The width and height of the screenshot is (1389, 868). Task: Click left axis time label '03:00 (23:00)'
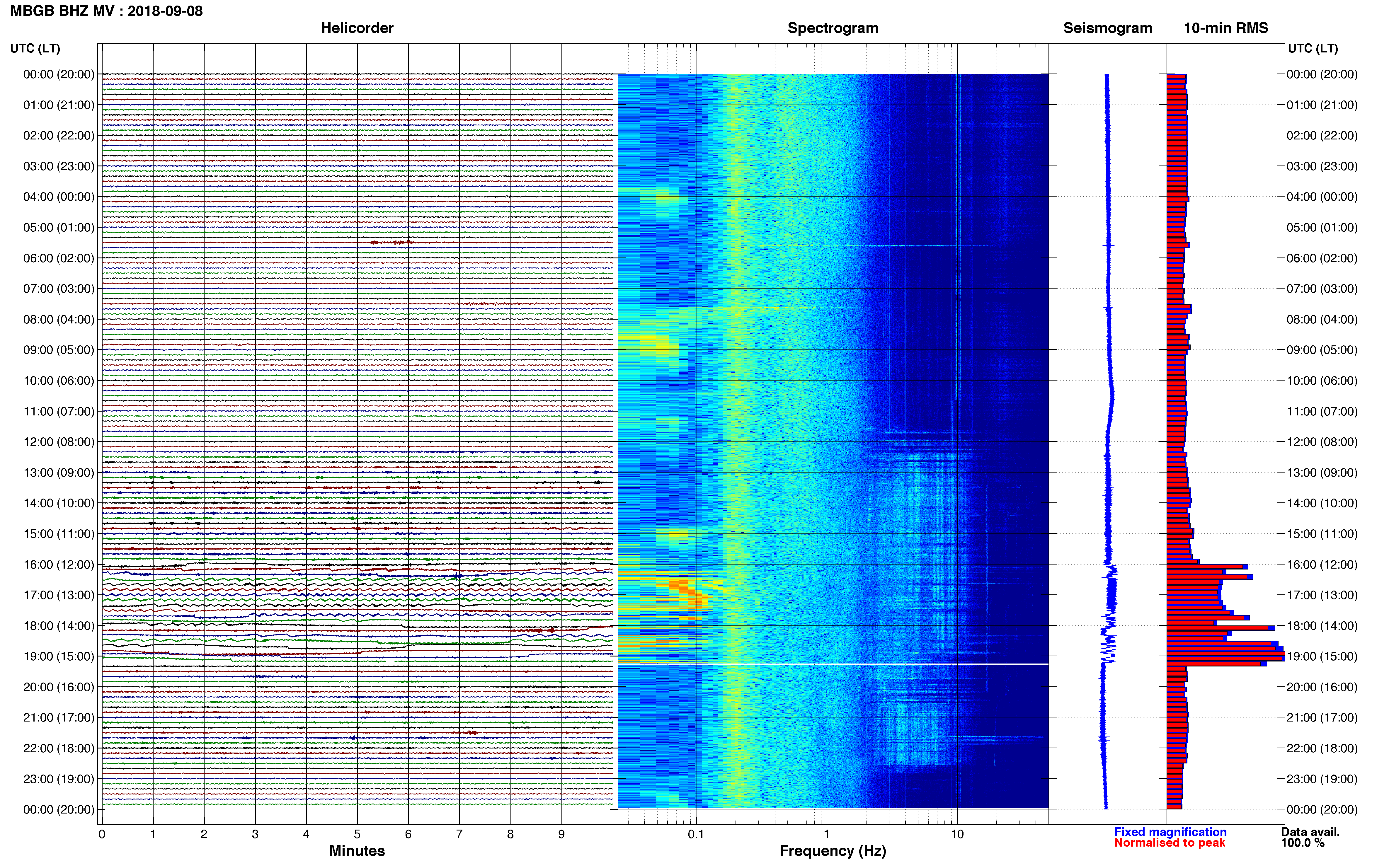[x=59, y=166]
